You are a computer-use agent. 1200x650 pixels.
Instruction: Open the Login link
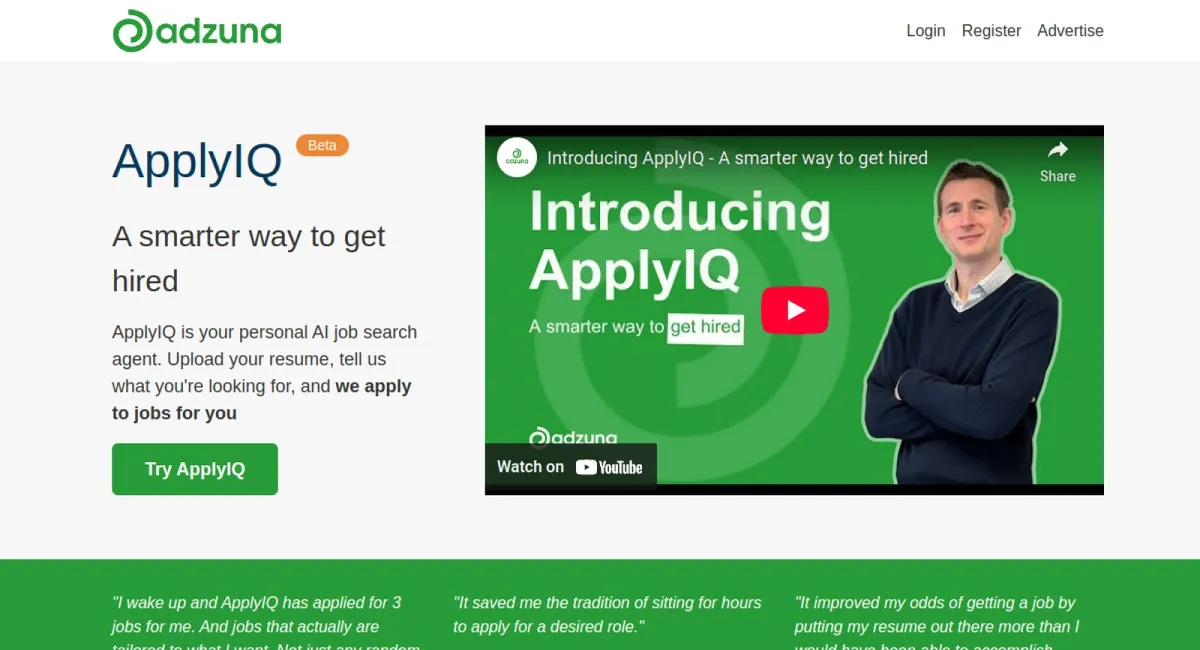coord(926,31)
